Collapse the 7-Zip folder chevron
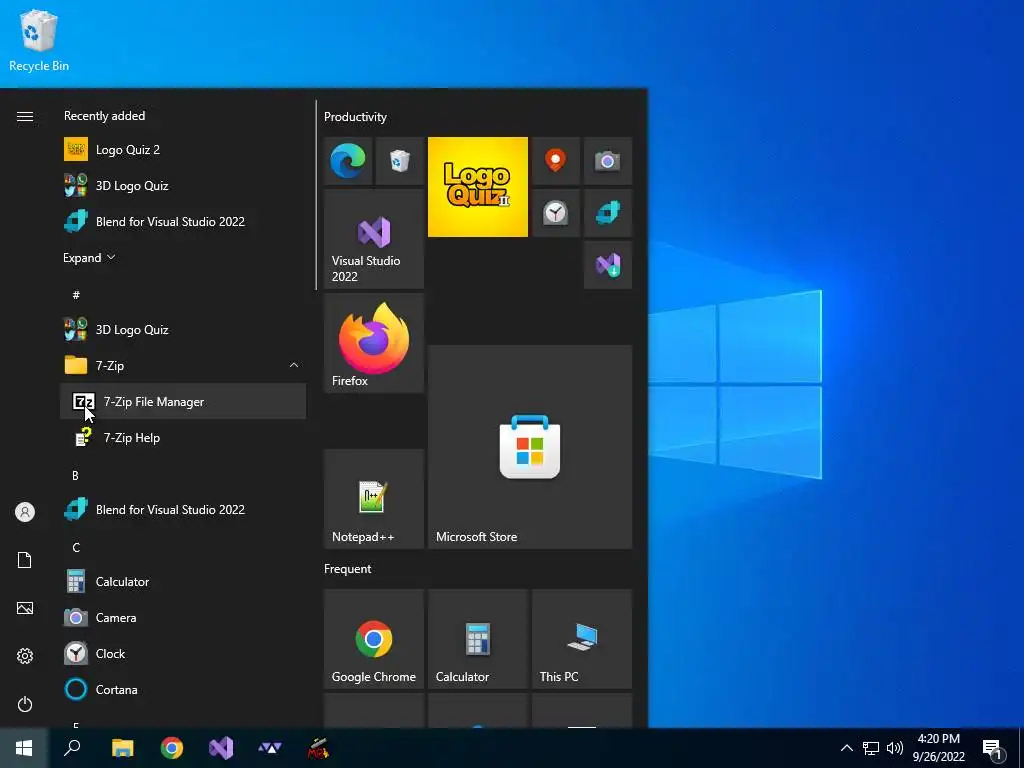This screenshot has height=768, width=1024. [x=294, y=365]
